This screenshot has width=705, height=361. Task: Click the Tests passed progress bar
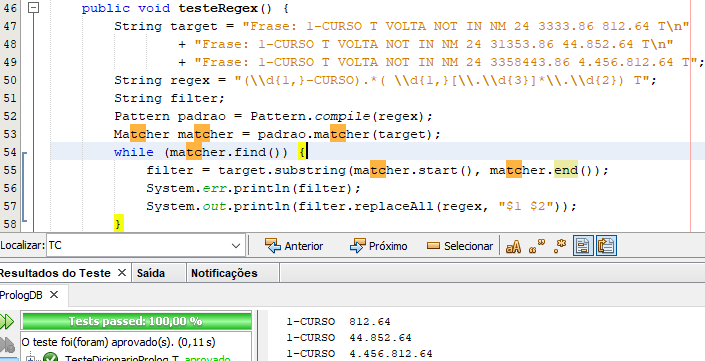pos(136,321)
